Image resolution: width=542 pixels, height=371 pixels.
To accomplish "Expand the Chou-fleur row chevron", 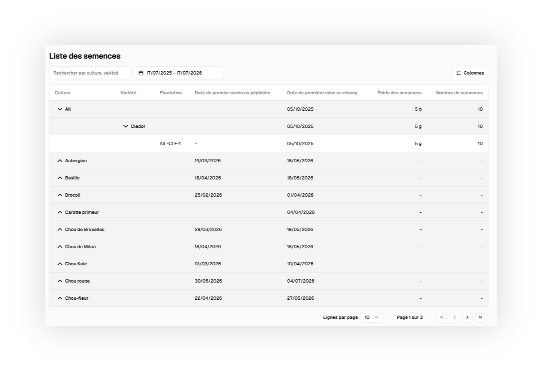I will click(x=59, y=298).
